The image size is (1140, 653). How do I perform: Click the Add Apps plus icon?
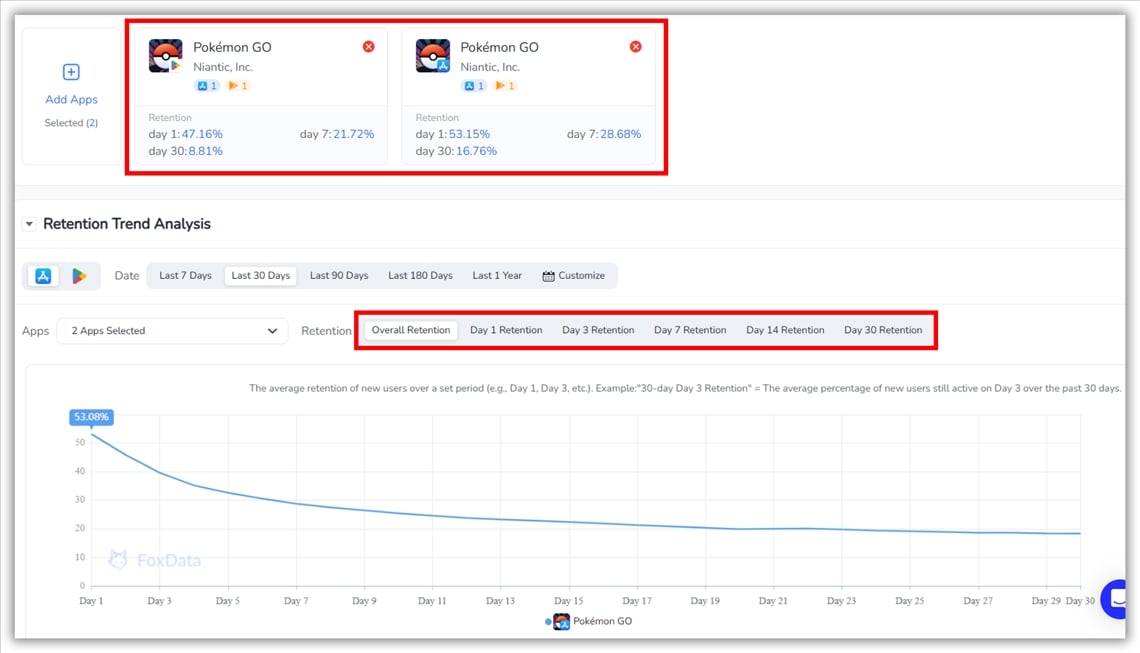click(71, 72)
